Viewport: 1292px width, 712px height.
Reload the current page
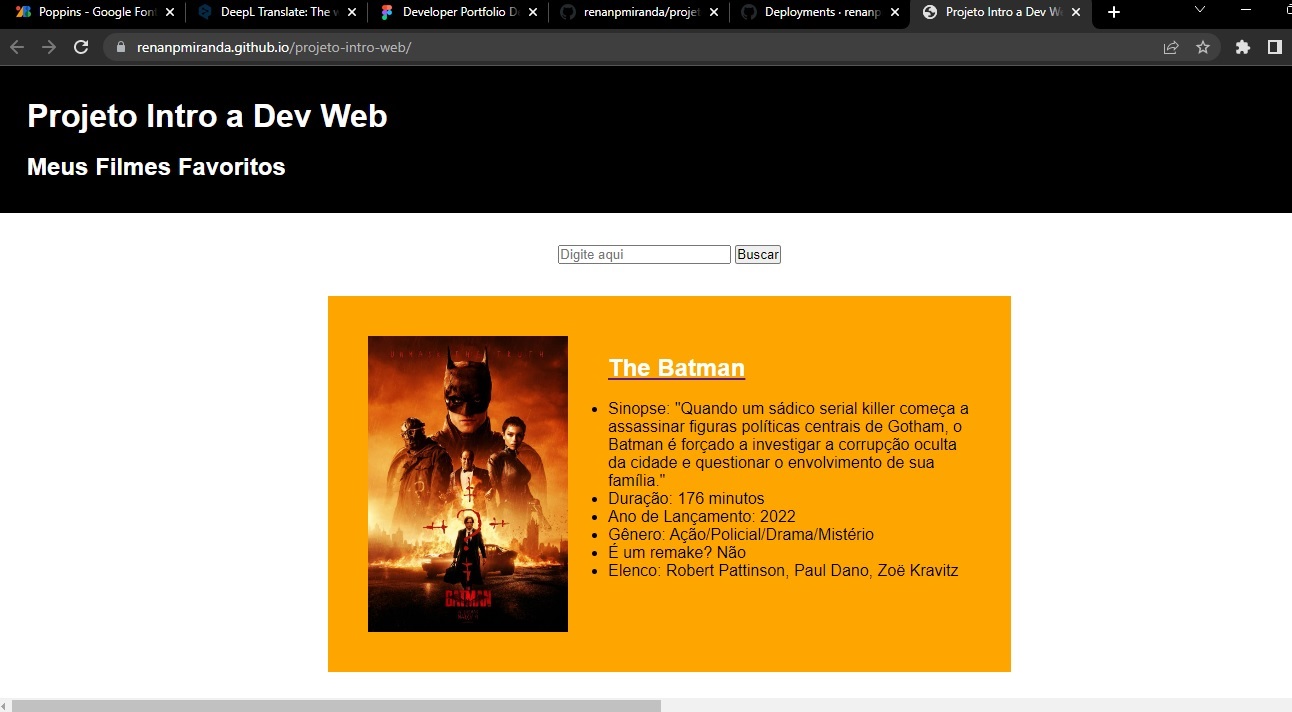pos(82,47)
